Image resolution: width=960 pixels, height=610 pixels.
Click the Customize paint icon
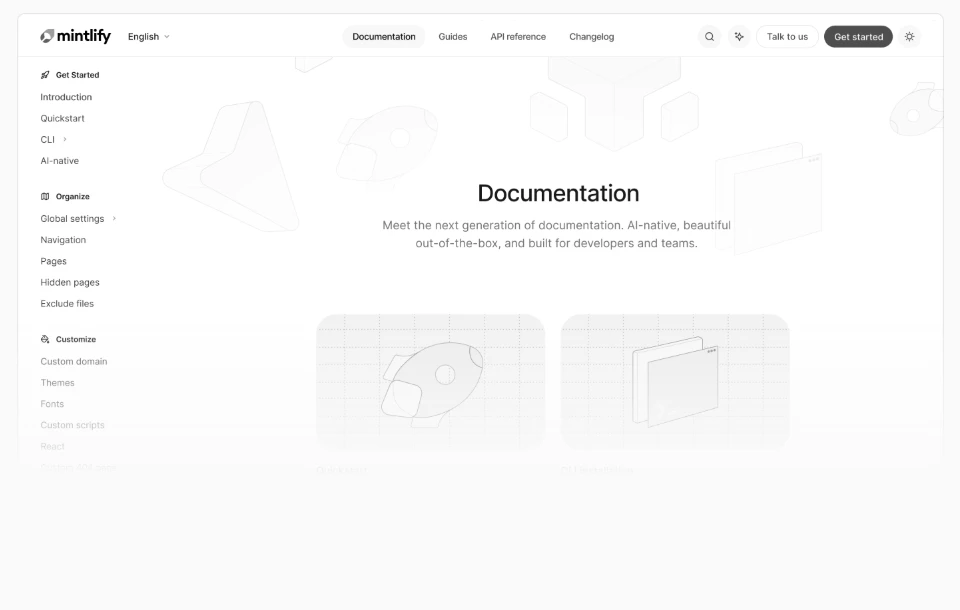[45, 339]
